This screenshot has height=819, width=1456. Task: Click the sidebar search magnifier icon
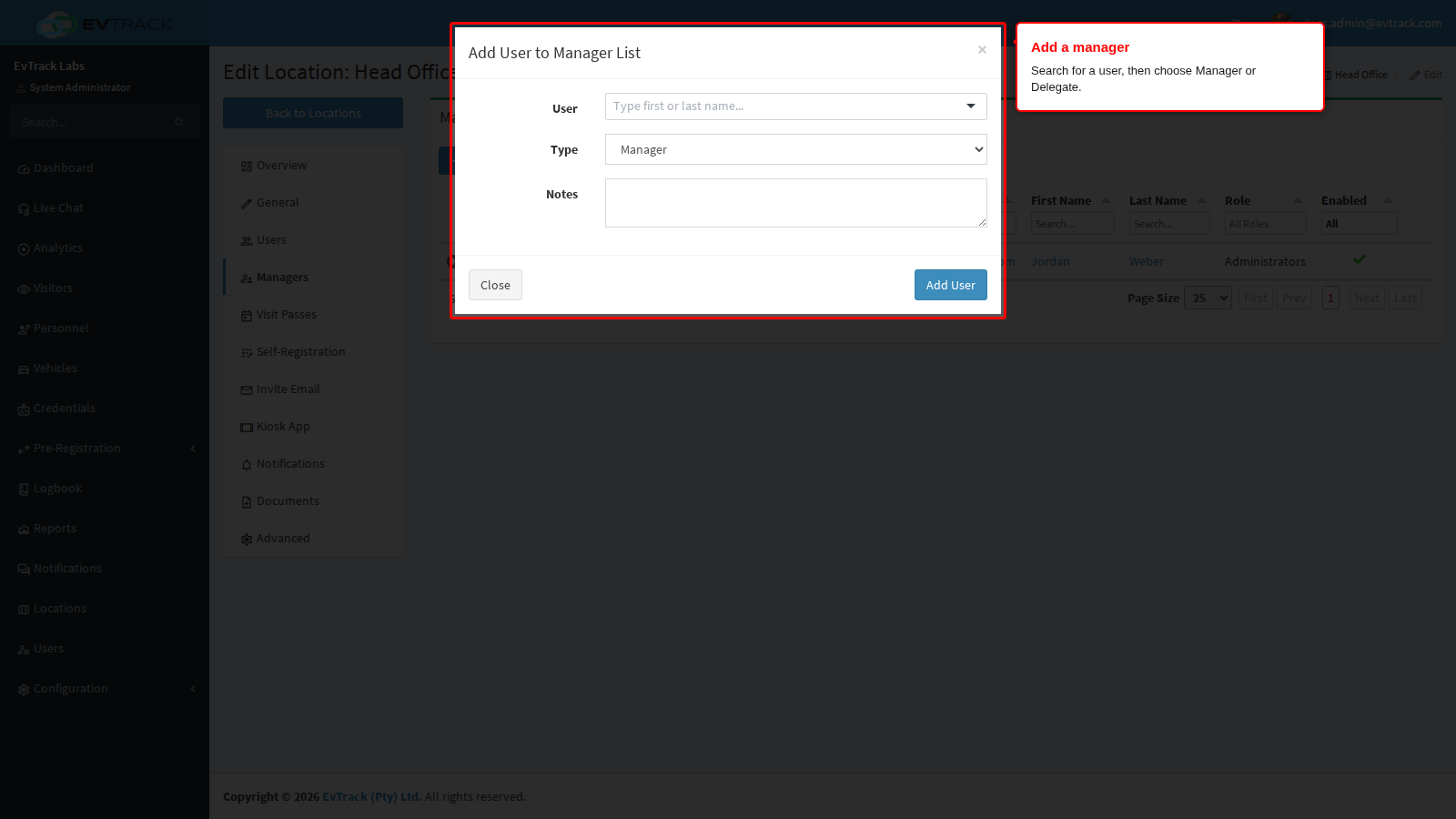(180, 123)
